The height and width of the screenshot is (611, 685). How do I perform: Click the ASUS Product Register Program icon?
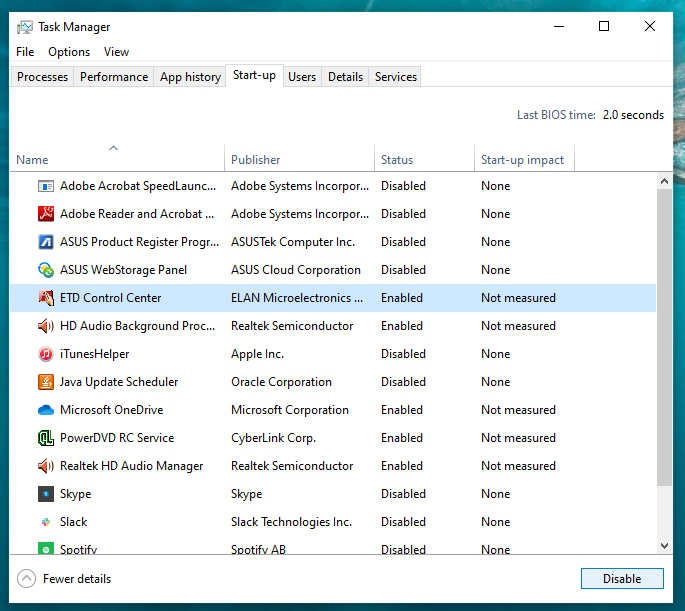tap(46, 242)
